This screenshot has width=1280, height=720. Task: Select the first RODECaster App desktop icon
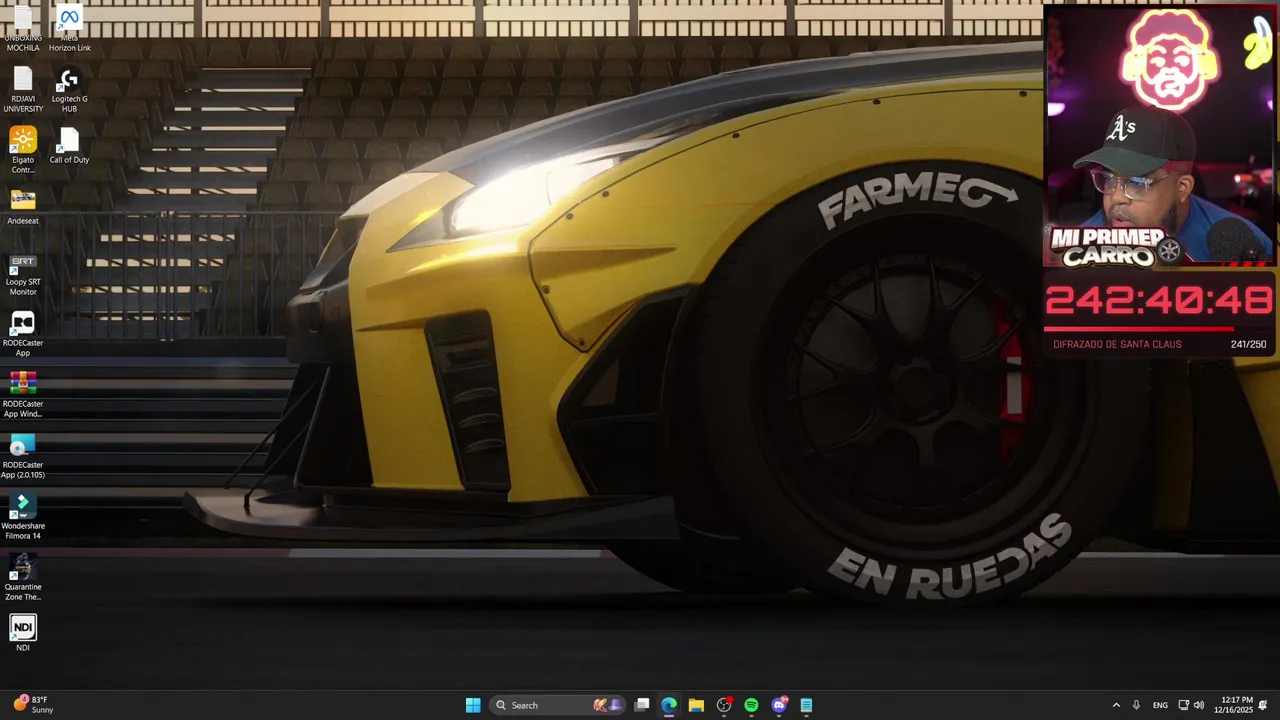click(x=23, y=333)
